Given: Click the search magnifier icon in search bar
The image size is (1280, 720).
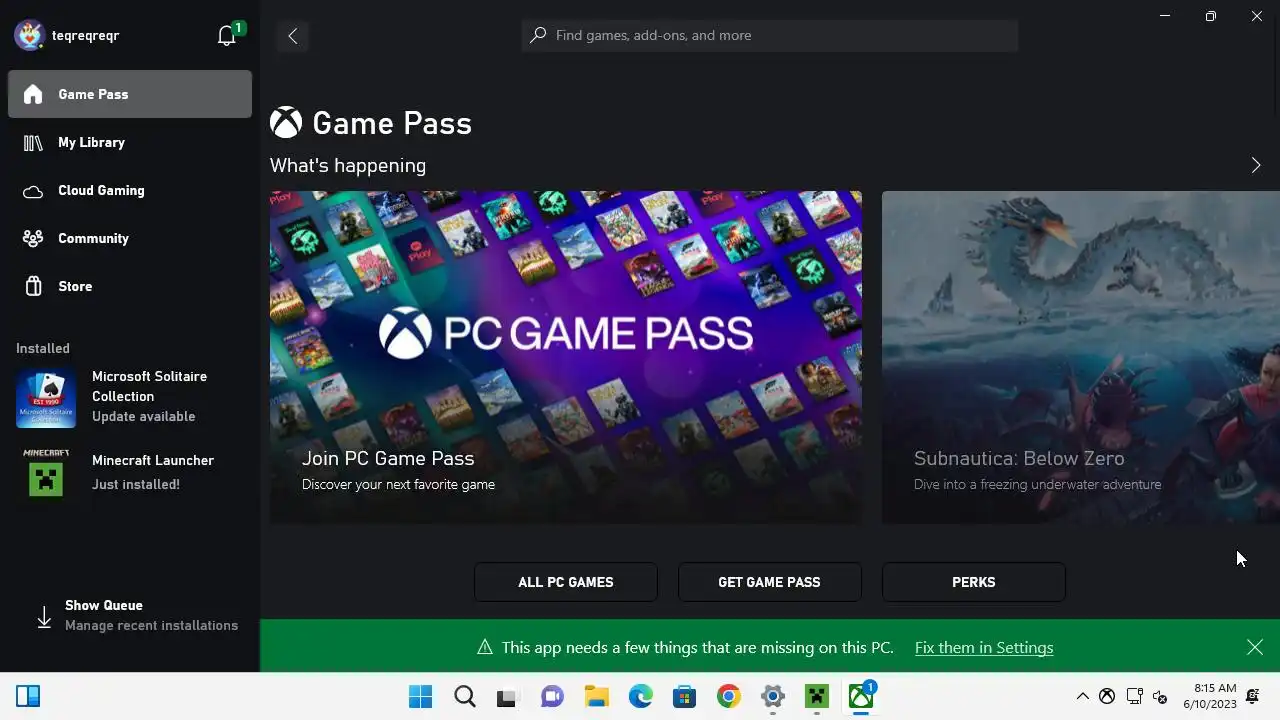Looking at the screenshot, I should click(538, 35).
